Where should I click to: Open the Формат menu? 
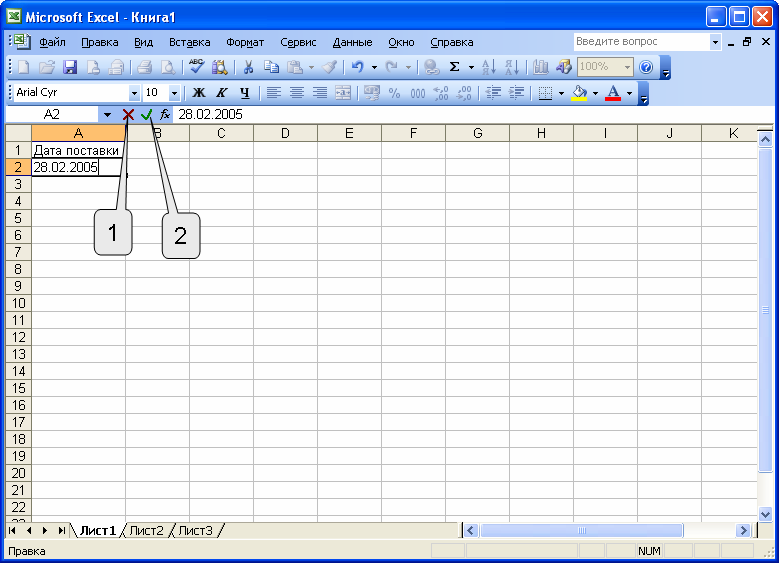point(245,42)
